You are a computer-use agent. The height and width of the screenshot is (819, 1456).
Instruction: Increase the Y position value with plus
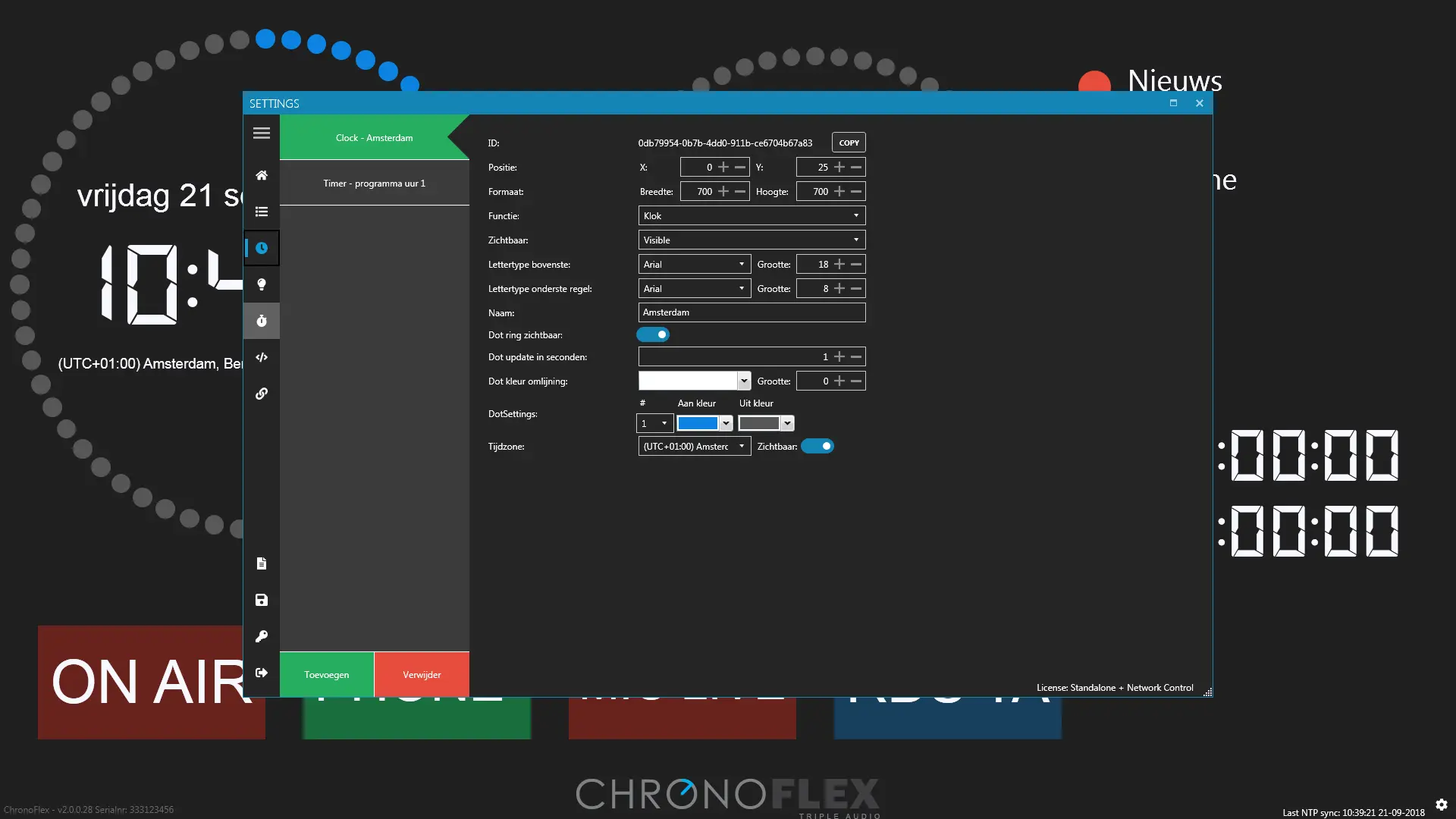(x=839, y=167)
